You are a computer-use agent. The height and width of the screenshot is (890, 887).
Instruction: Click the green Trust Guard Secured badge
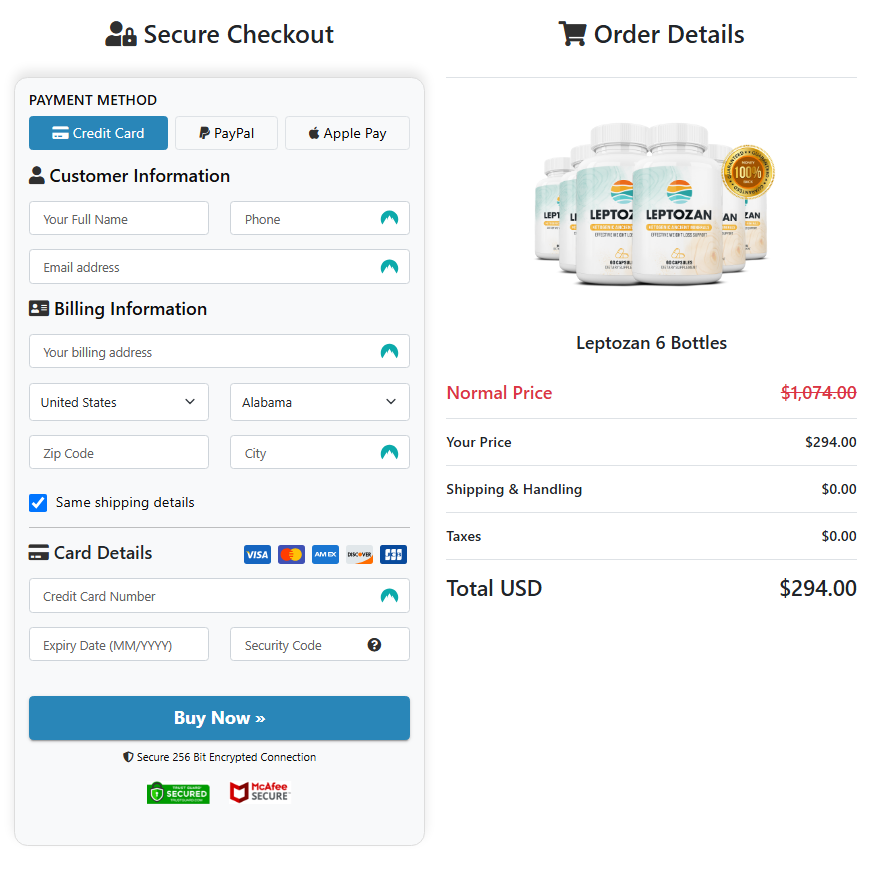point(178,793)
